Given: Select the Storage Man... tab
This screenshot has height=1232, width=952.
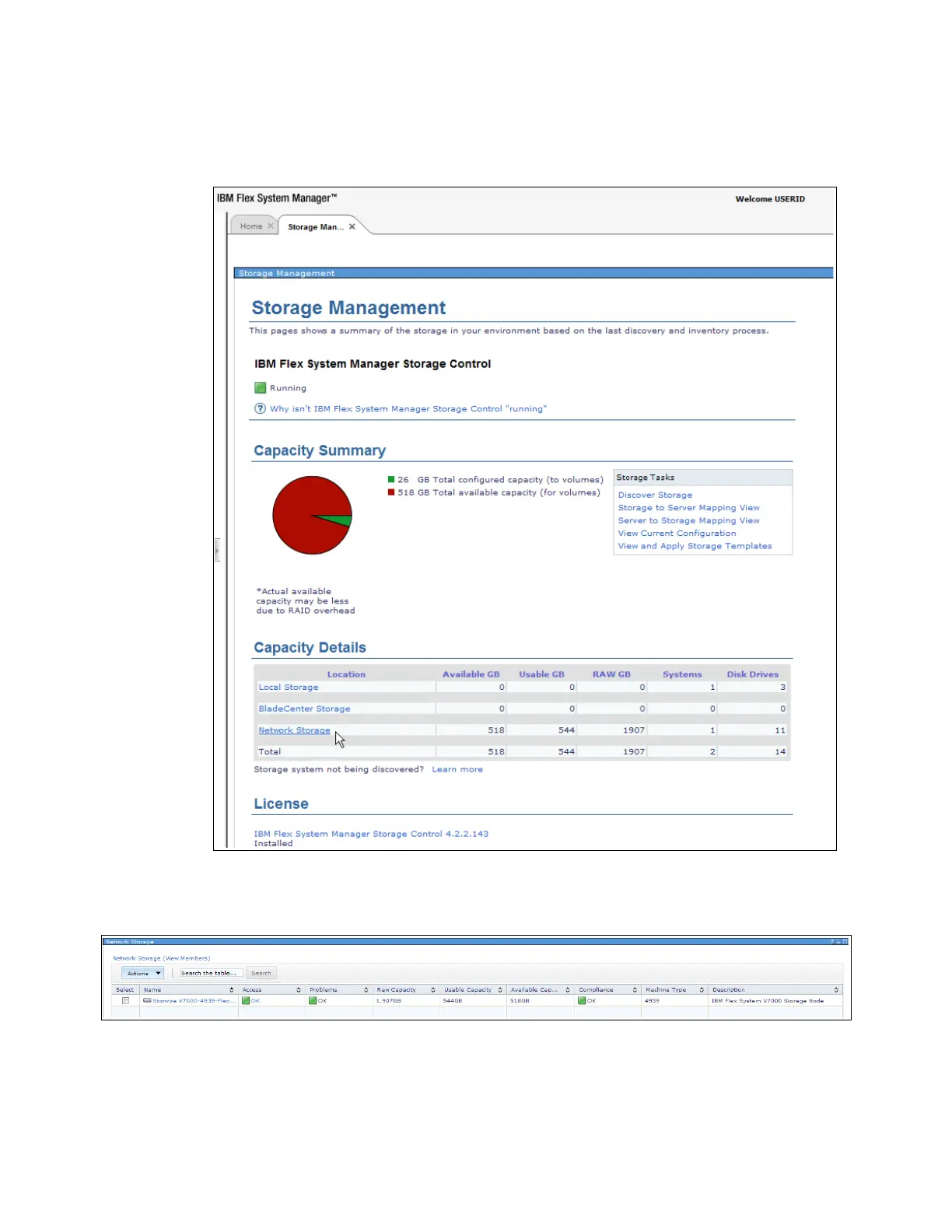Looking at the screenshot, I should pyautogui.click(x=316, y=227).
